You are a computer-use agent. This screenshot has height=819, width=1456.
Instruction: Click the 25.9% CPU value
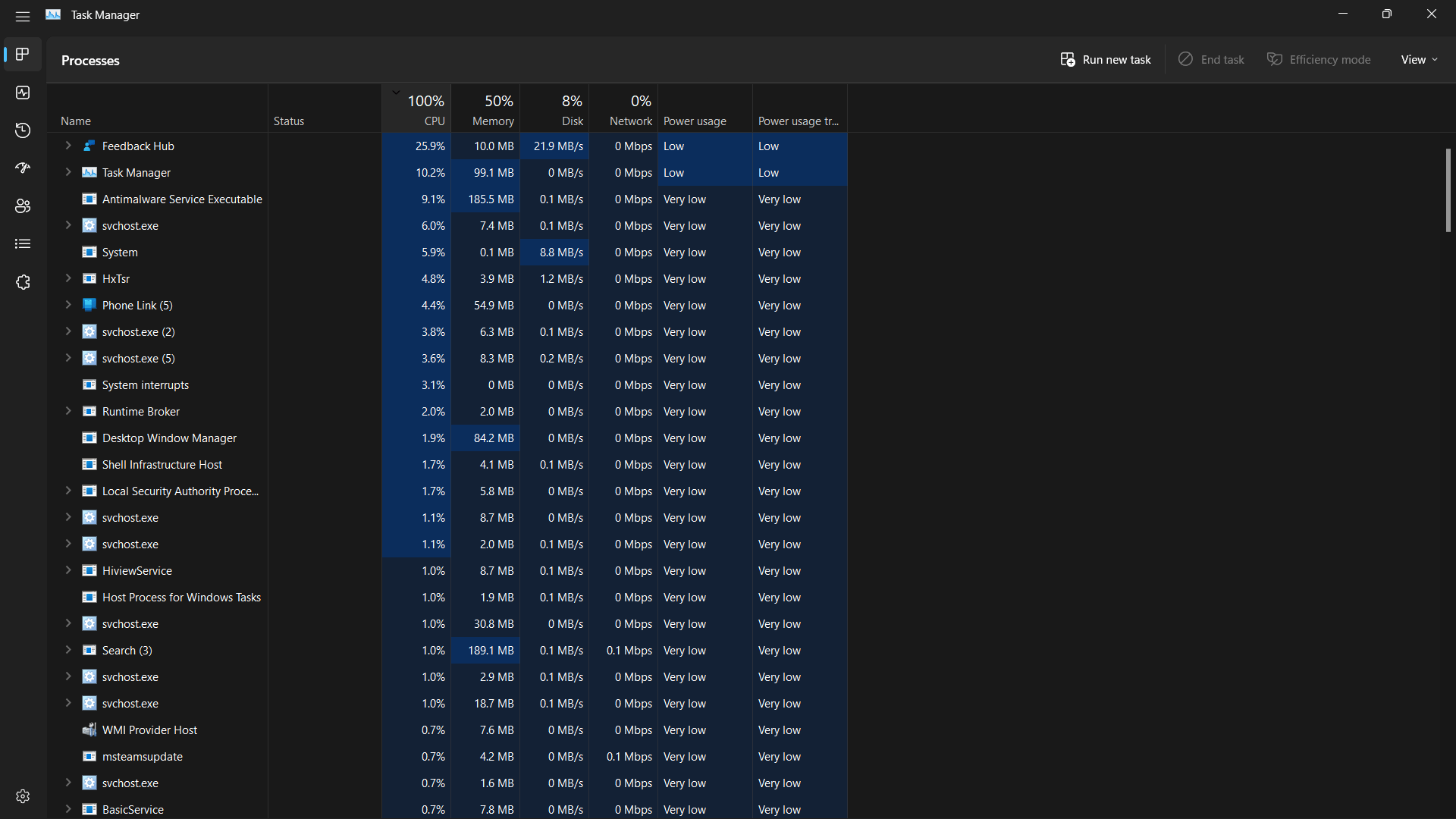tap(416, 146)
